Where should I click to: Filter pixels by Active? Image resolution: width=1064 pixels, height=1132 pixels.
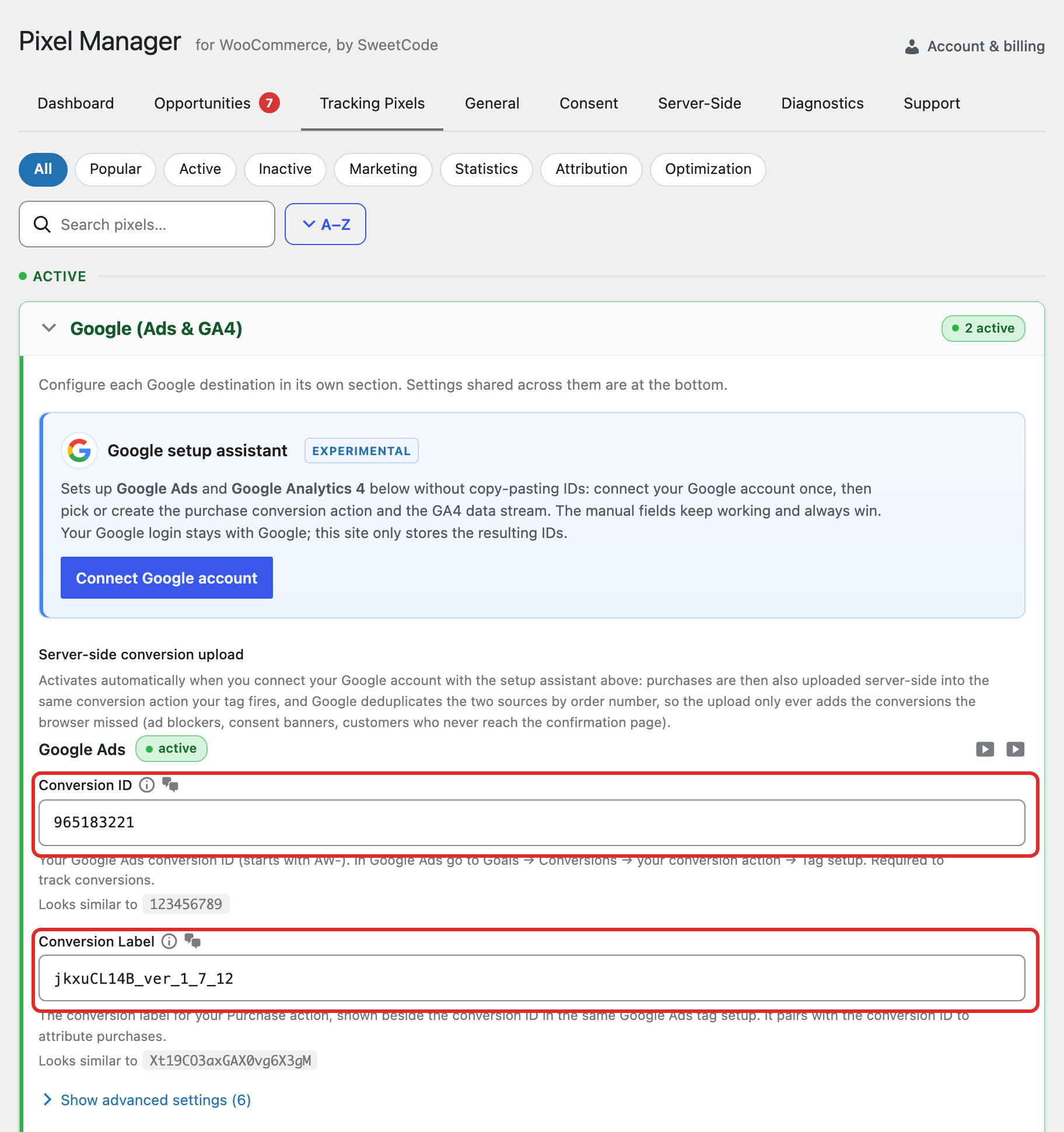point(200,169)
